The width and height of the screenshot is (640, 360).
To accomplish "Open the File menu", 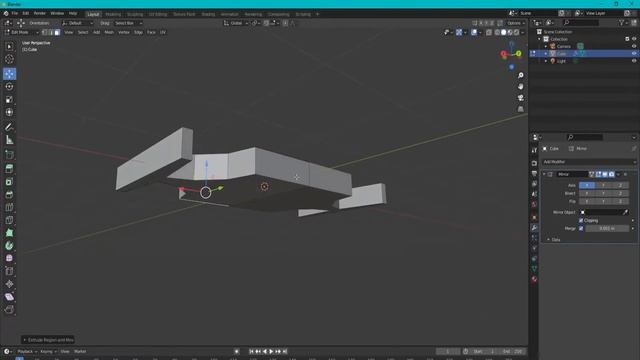I will pos(15,13).
